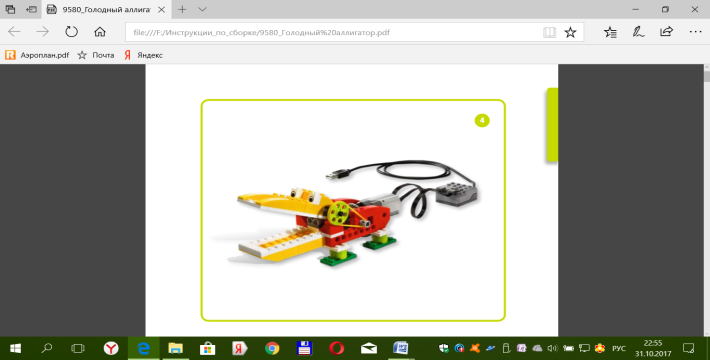The image size is (710, 360).
Task: Add this page to favorites star
Action: (x=570, y=32)
